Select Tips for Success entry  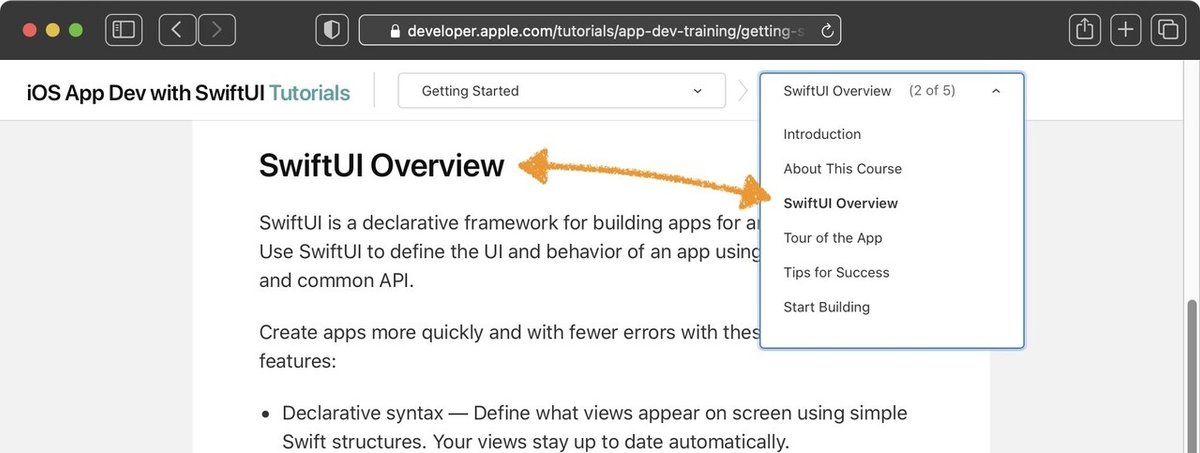coord(836,272)
